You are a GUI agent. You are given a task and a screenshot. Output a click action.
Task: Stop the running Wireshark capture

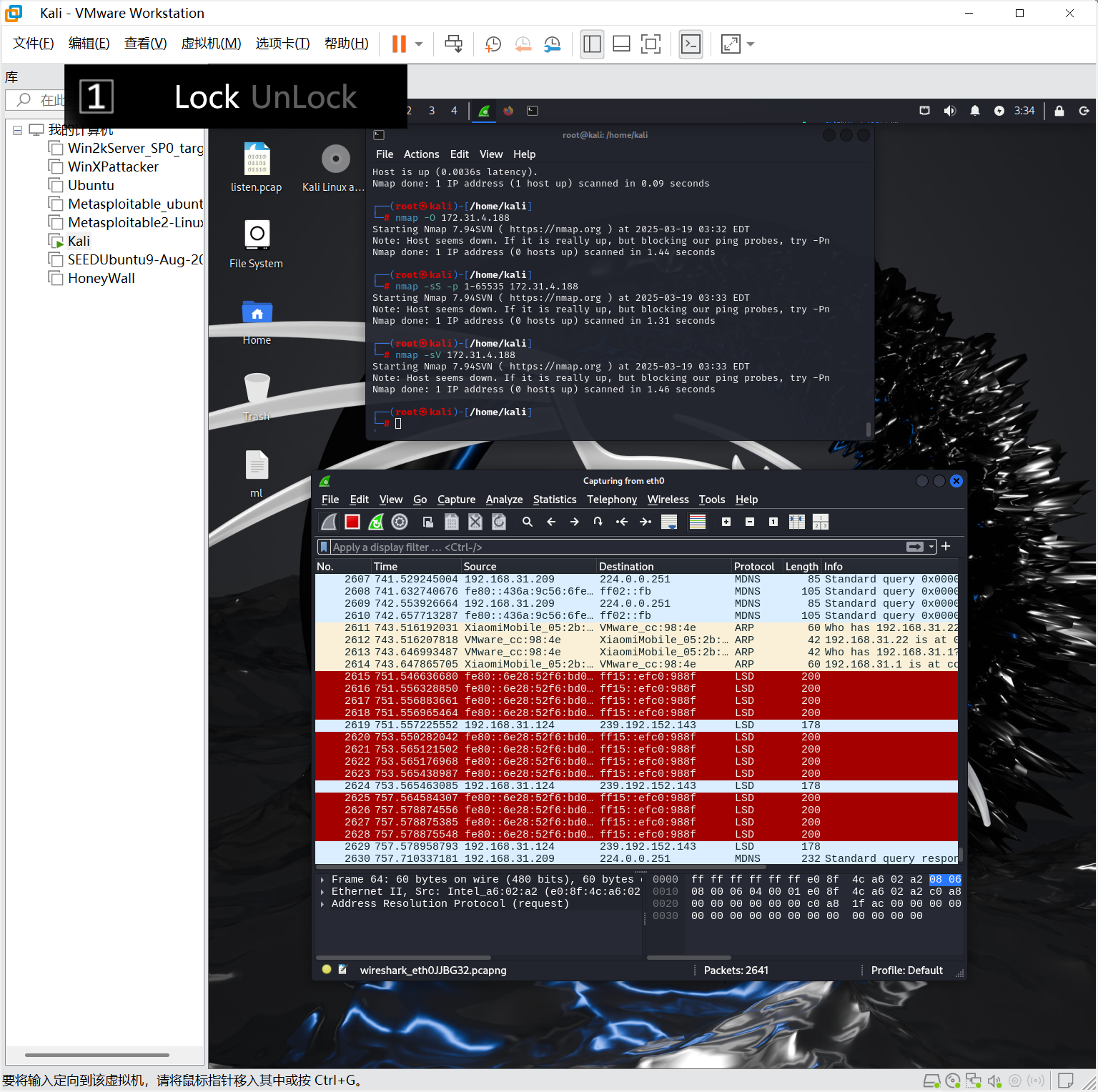point(352,522)
